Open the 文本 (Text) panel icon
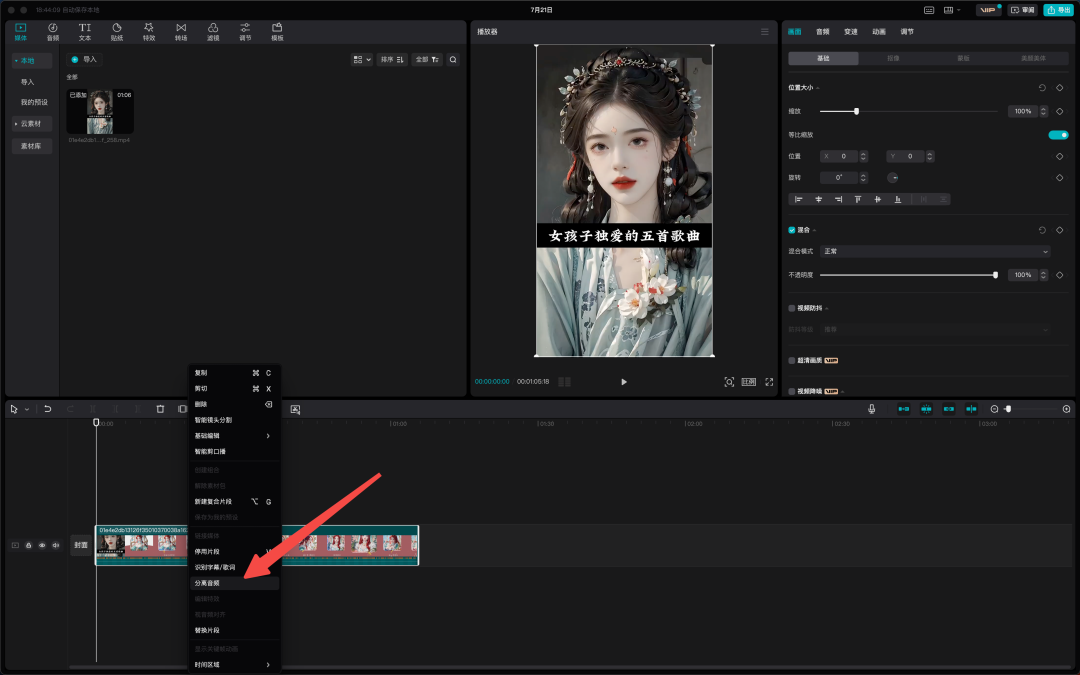 pyautogui.click(x=85, y=32)
